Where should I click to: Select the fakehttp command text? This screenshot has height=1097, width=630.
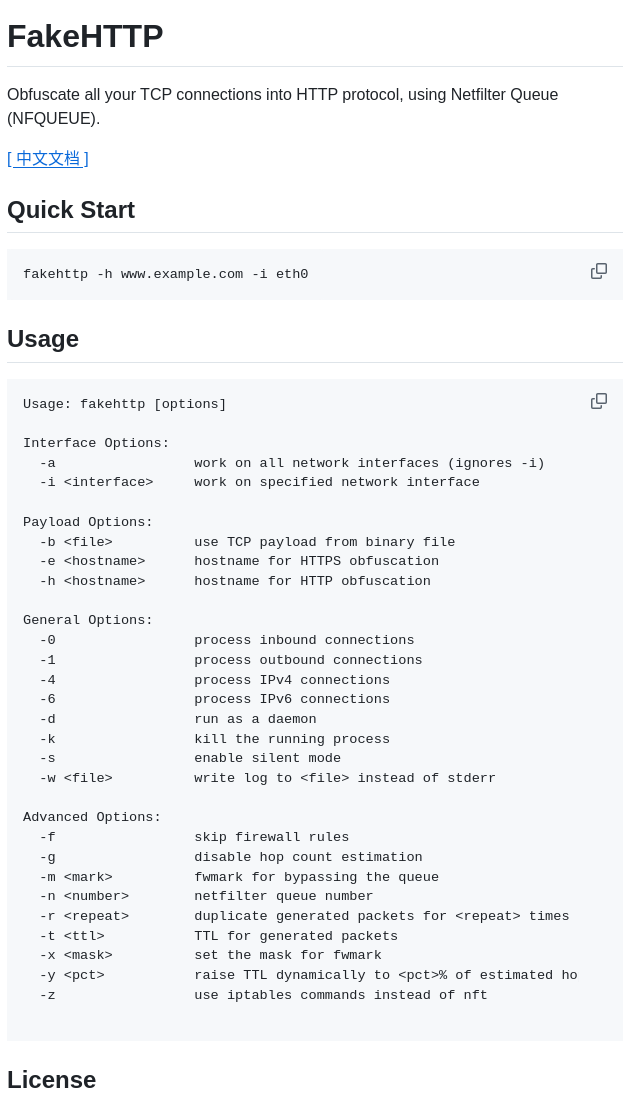click(x=165, y=274)
